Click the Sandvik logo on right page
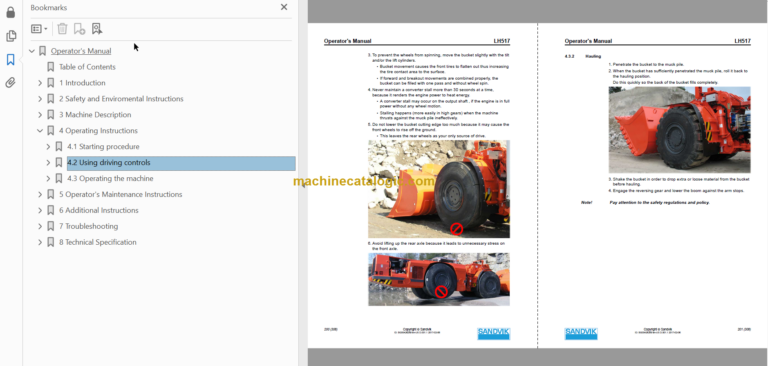Screen dimensions: 768x366 coord(580,334)
